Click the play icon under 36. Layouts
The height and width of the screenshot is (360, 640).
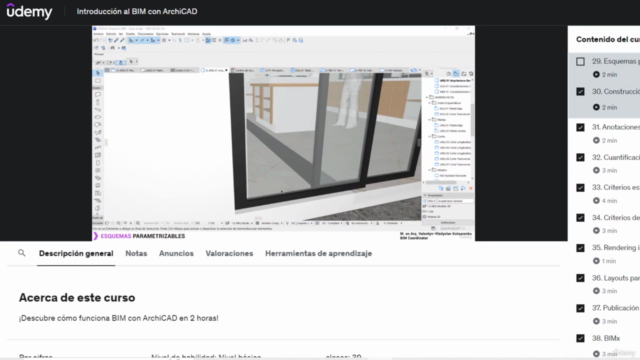[x=596, y=291]
